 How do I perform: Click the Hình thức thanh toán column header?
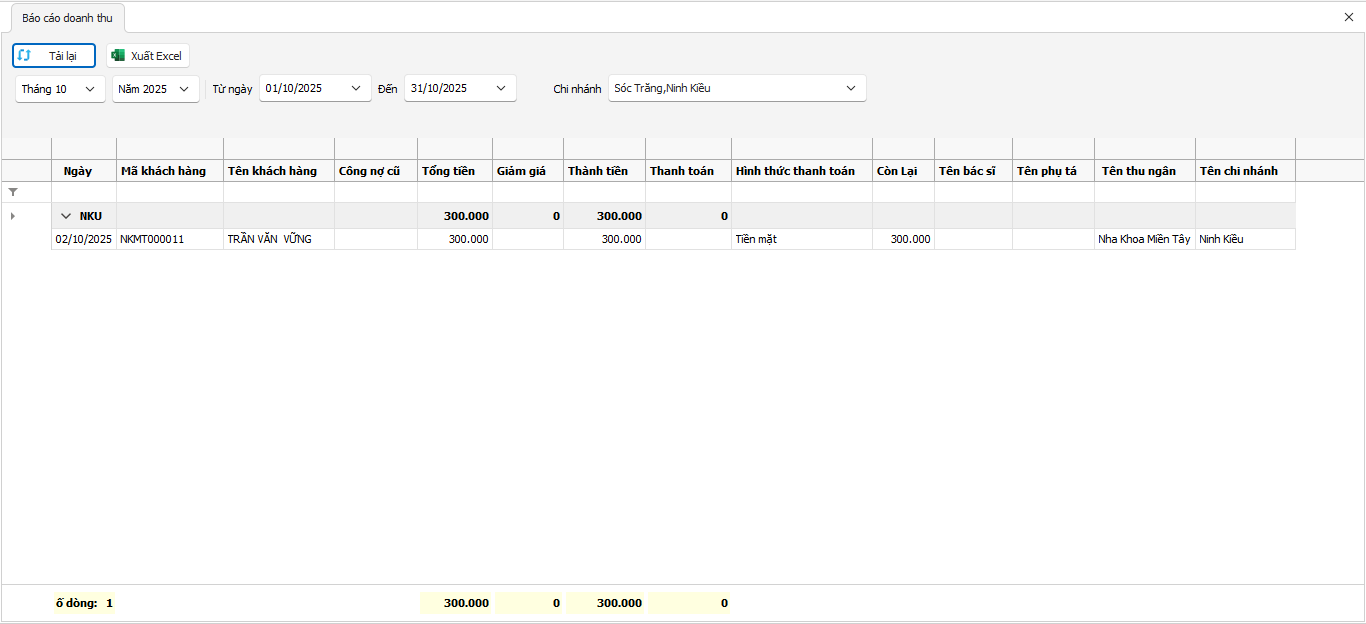[x=795, y=171]
